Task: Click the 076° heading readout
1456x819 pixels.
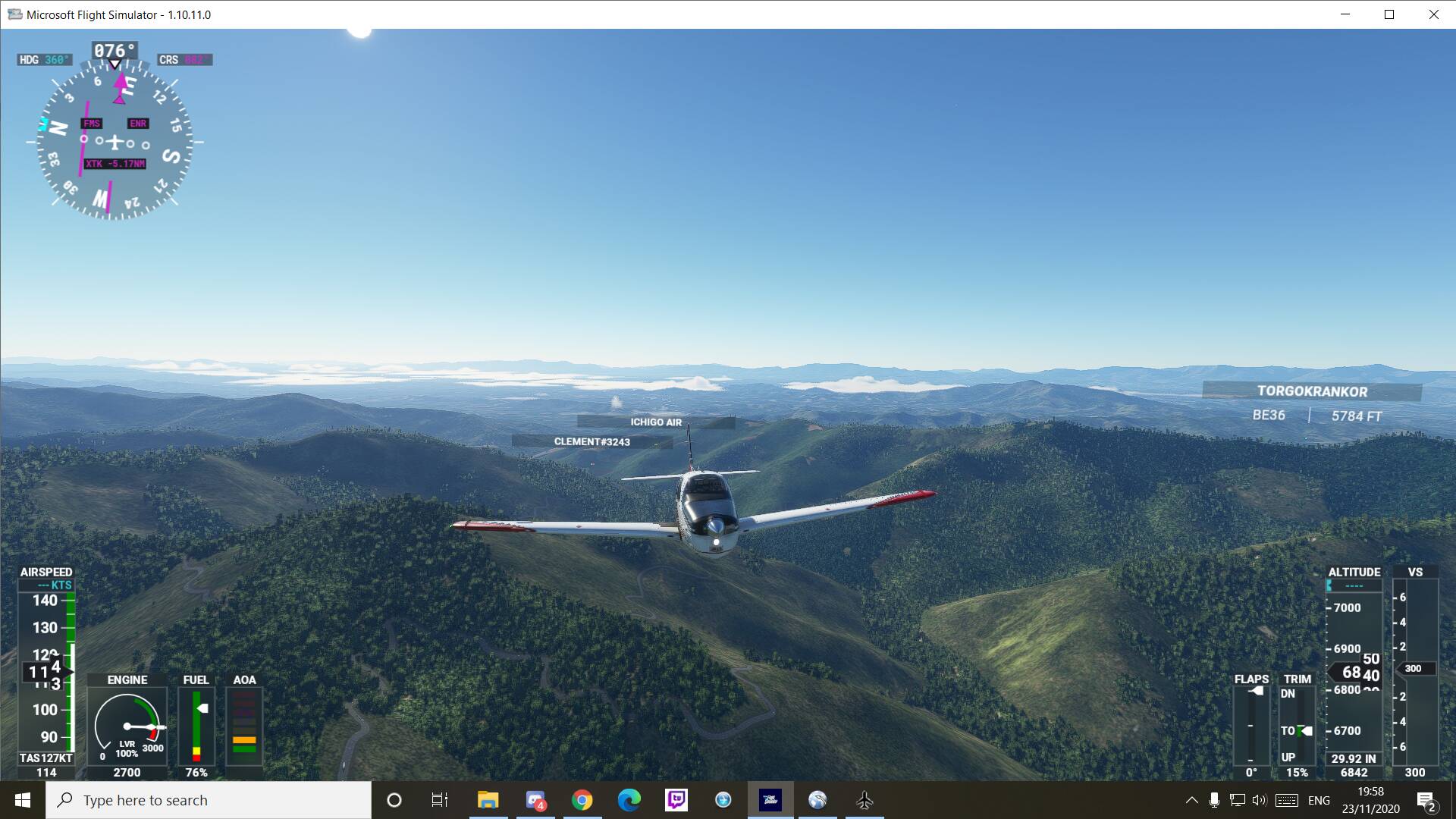Action: 115,51
